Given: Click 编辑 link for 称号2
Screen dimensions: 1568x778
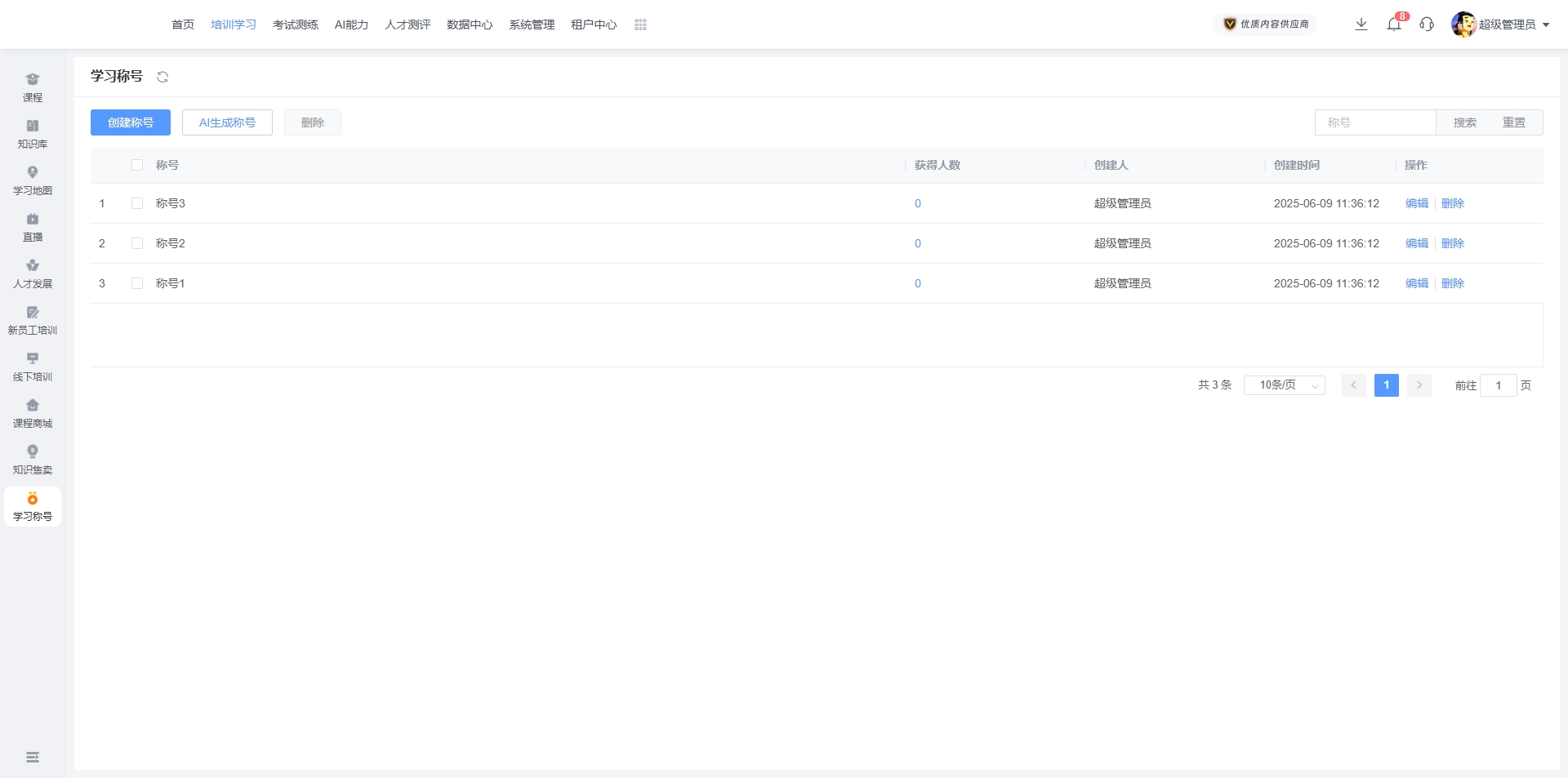Looking at the screenshot, I should (x=1416, y=243).
